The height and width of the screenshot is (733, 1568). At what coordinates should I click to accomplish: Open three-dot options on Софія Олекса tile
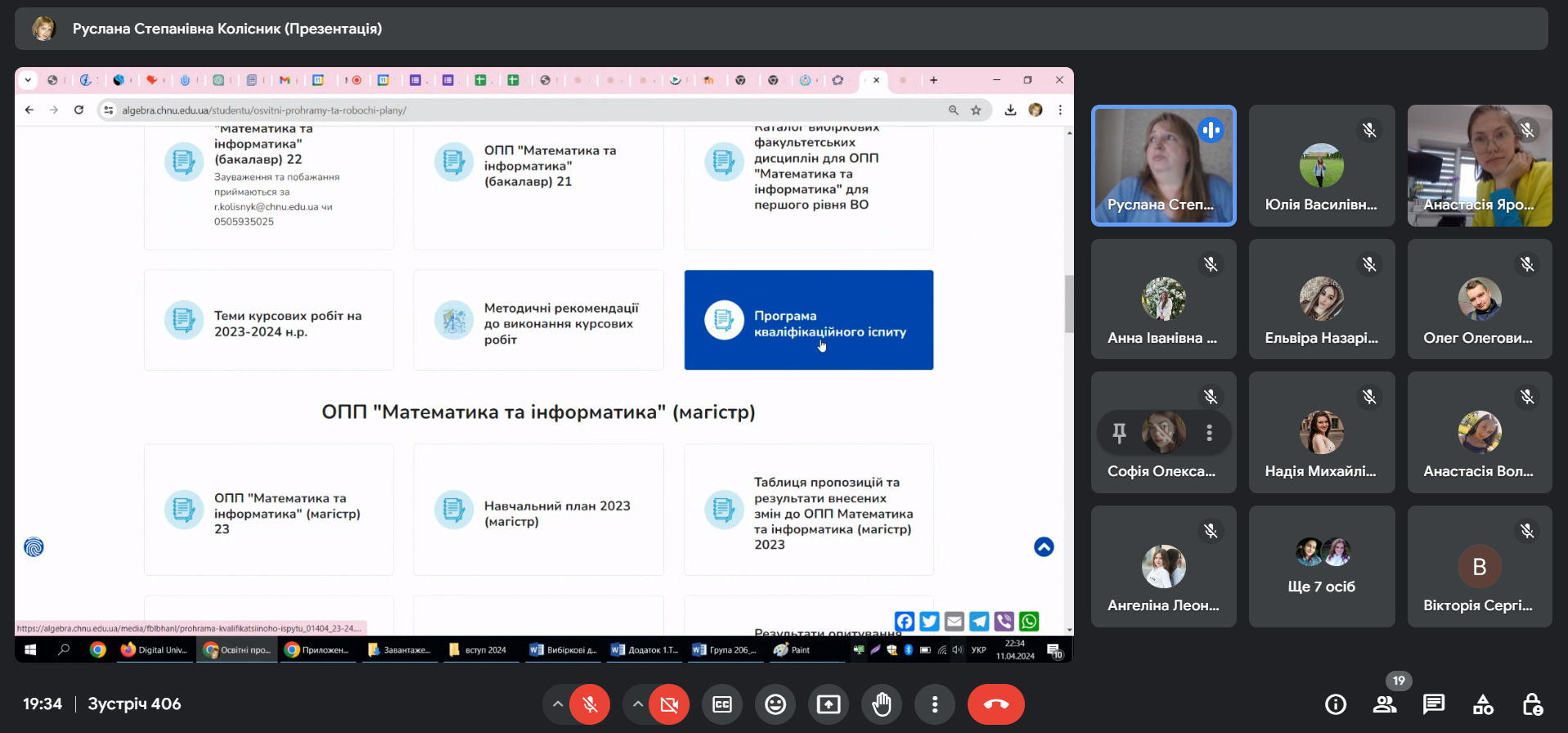tap(1209, 433)
